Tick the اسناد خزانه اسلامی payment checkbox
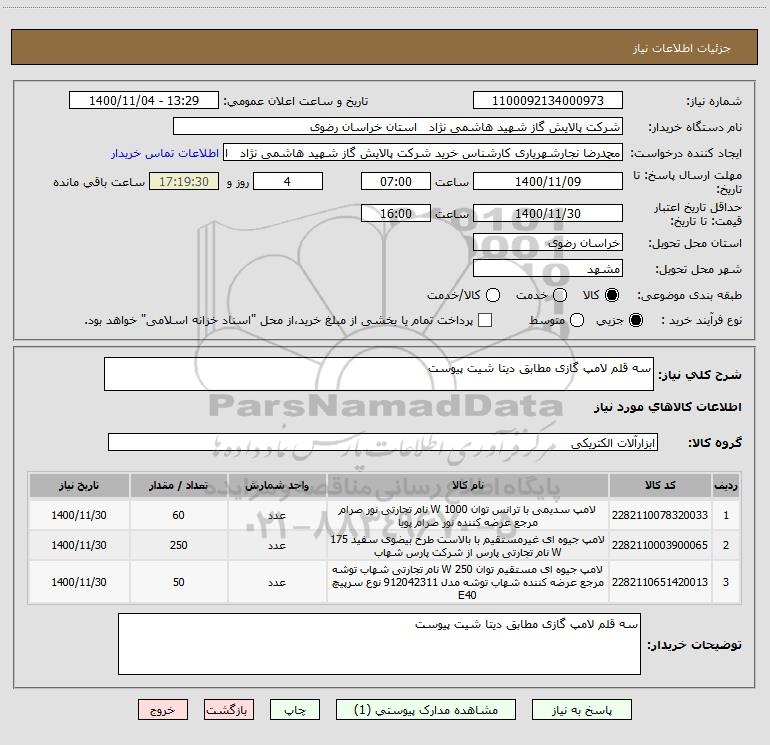The image size is (770, 745). [x=485, y=320]
